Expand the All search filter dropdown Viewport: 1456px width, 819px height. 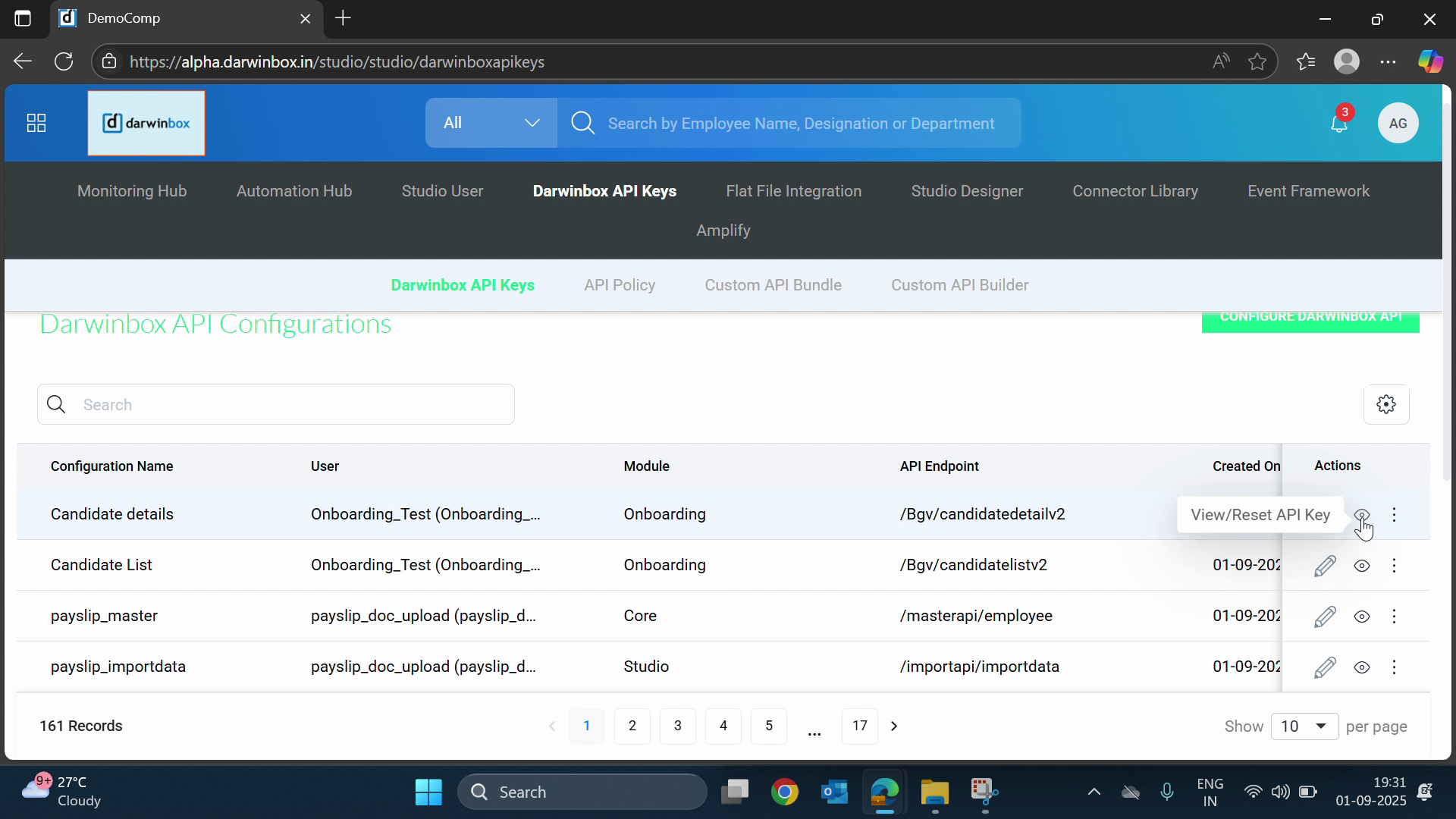point(491,123)
